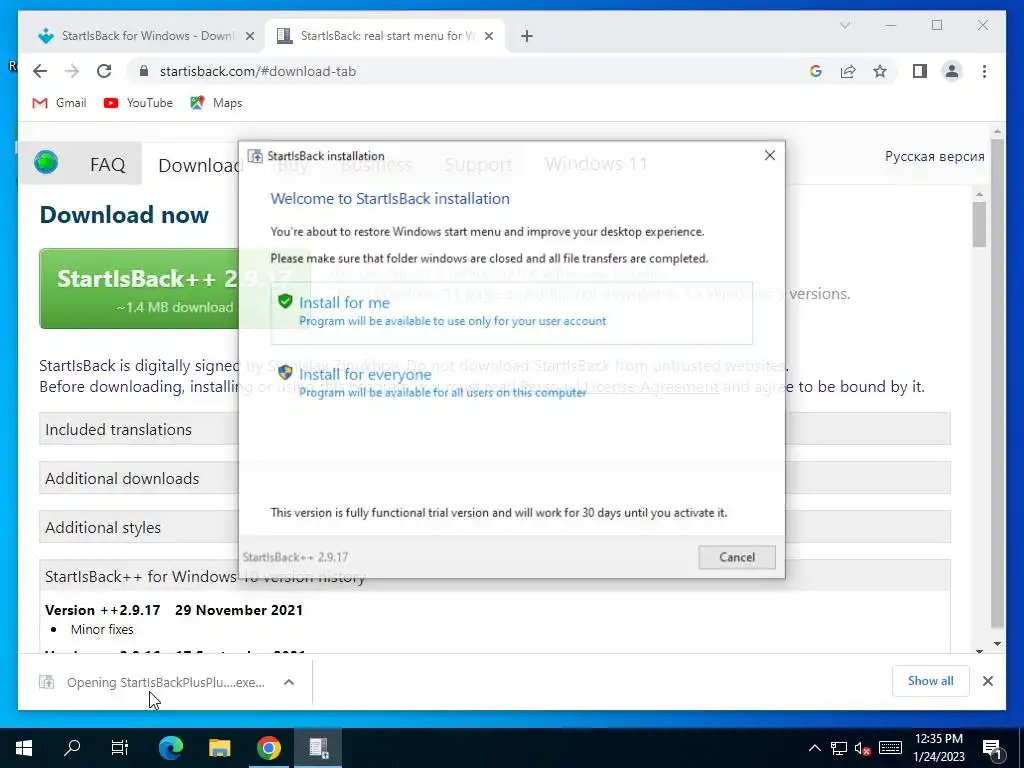Show all downloads
The image size is (1024, 768).
coord(930,680)
